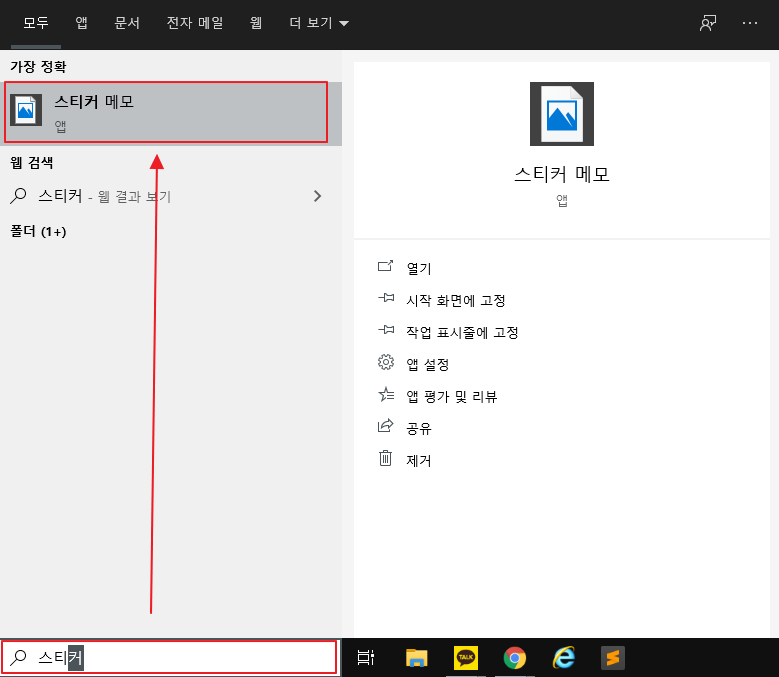Click the web search magnifier icon beside 스티커
The width and height of the screenshot is (779, 677).
18,196
